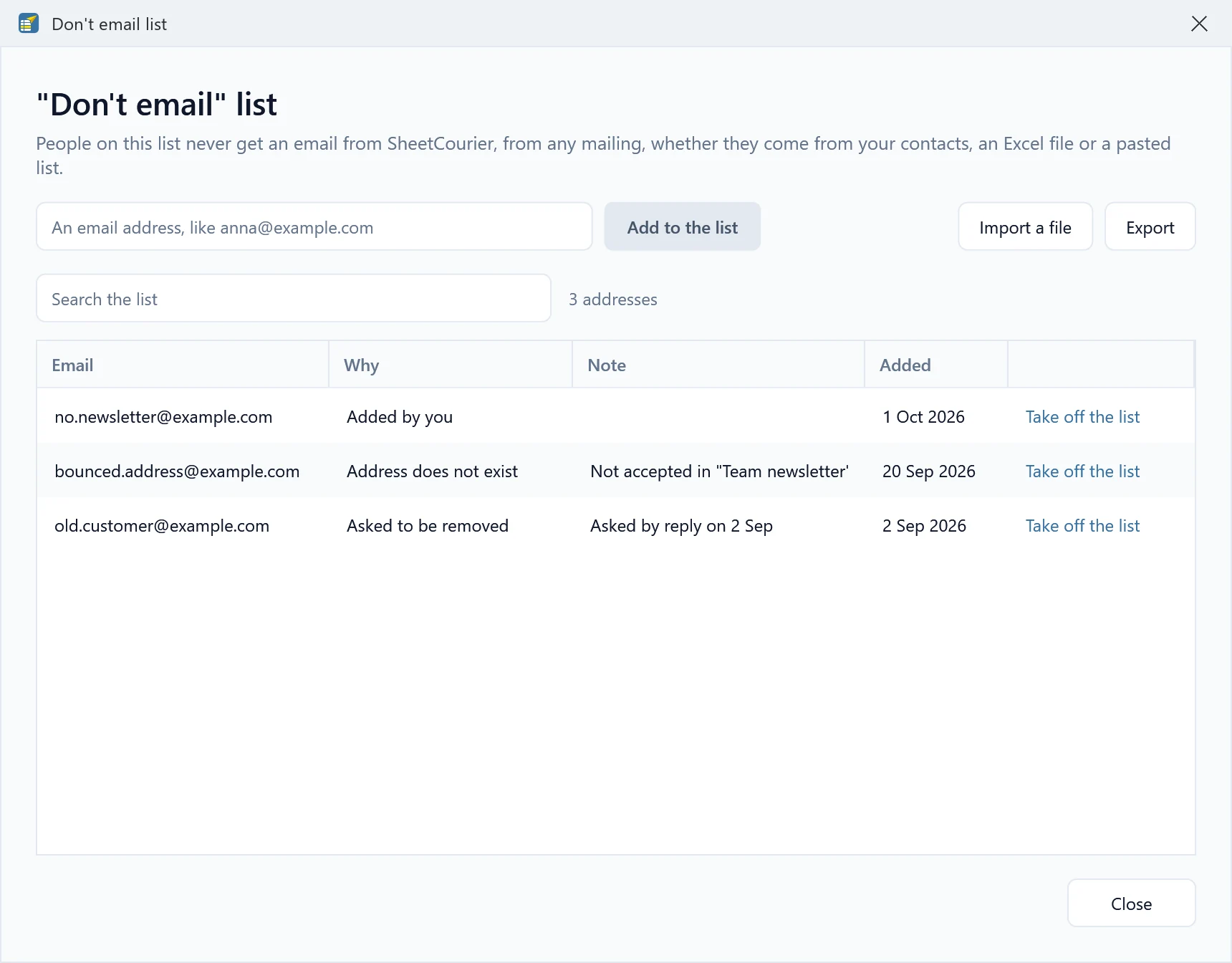The height and width of the screenshot is (963, 1232).
Task: Click the Note column header
Action: tap(718, 365)
